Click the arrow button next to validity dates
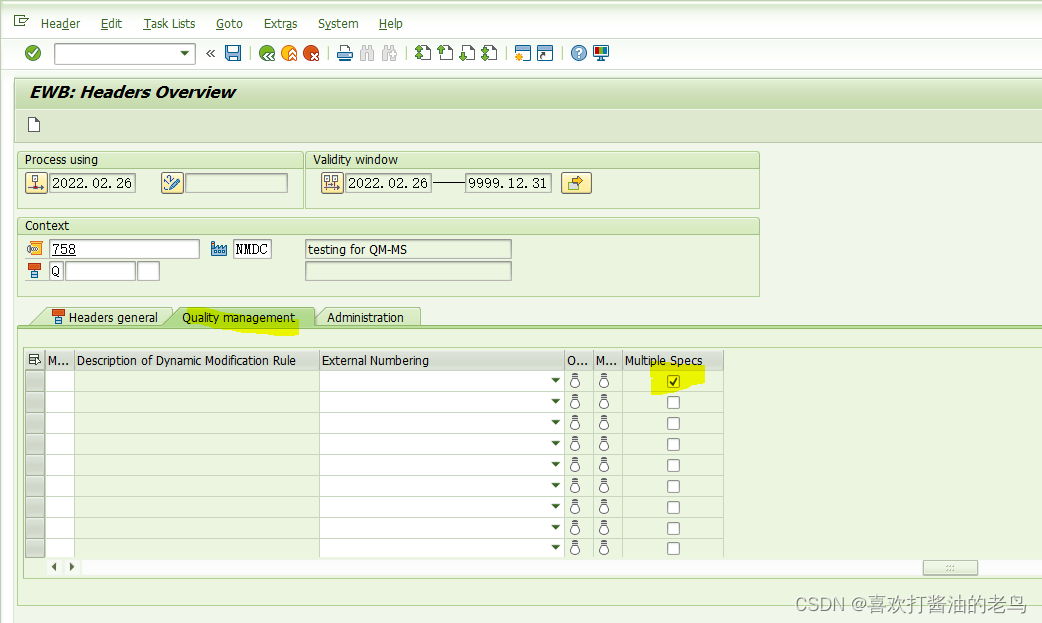Viewport: 1042px width, 623px height. [576, 182]
